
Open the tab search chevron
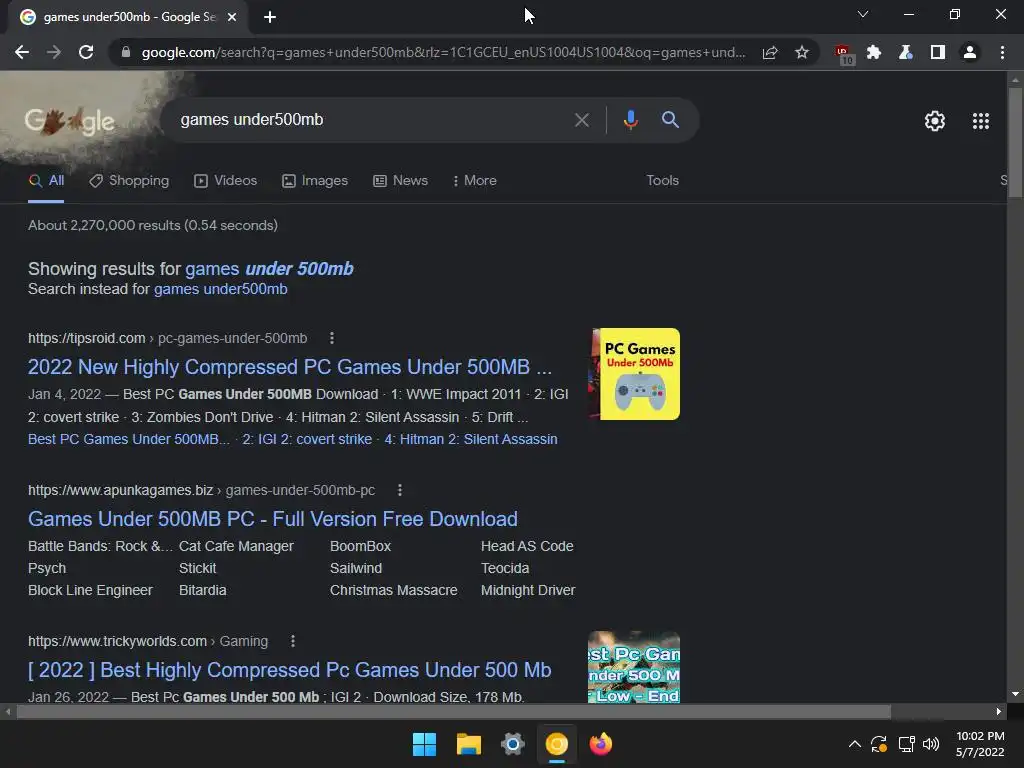863,14
